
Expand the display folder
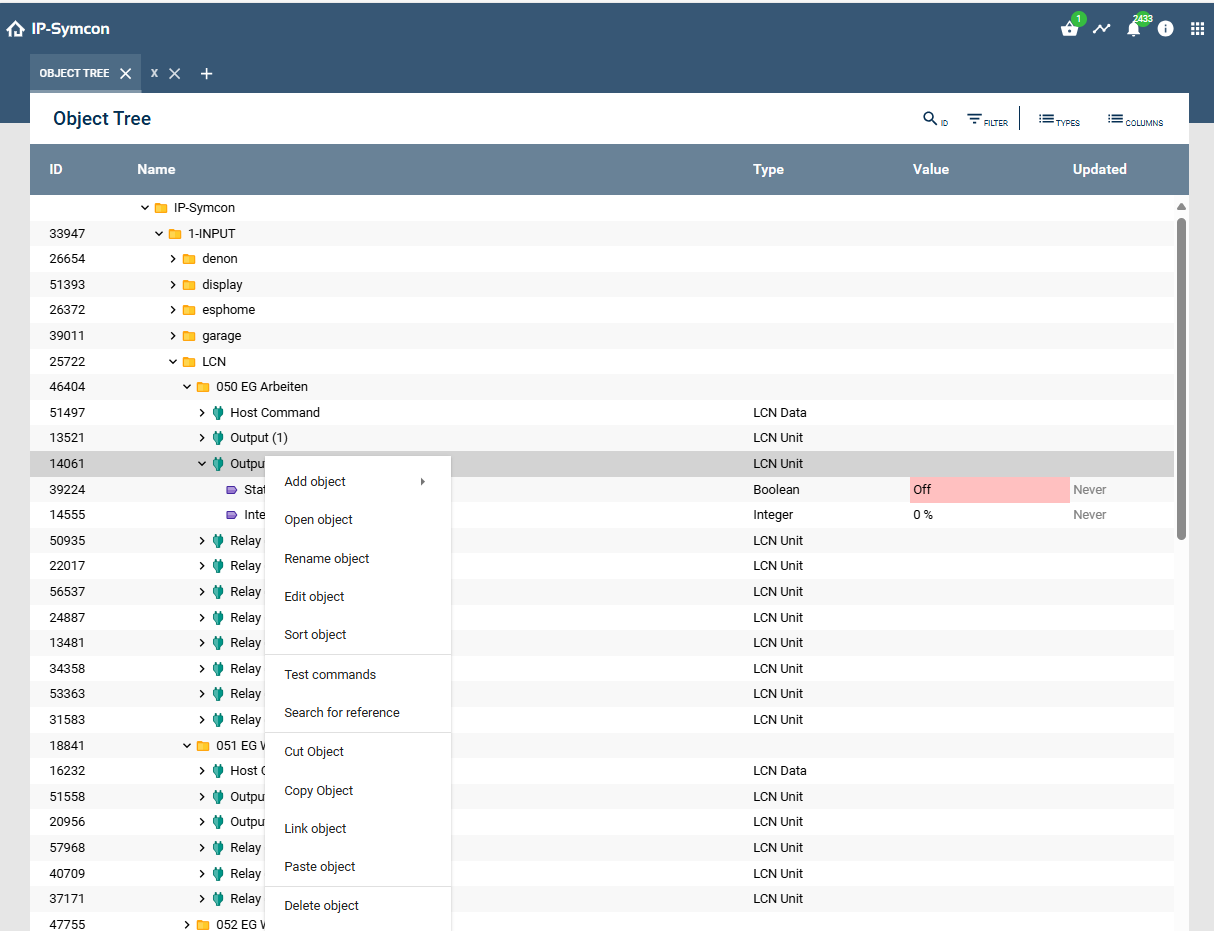[173, 285]
